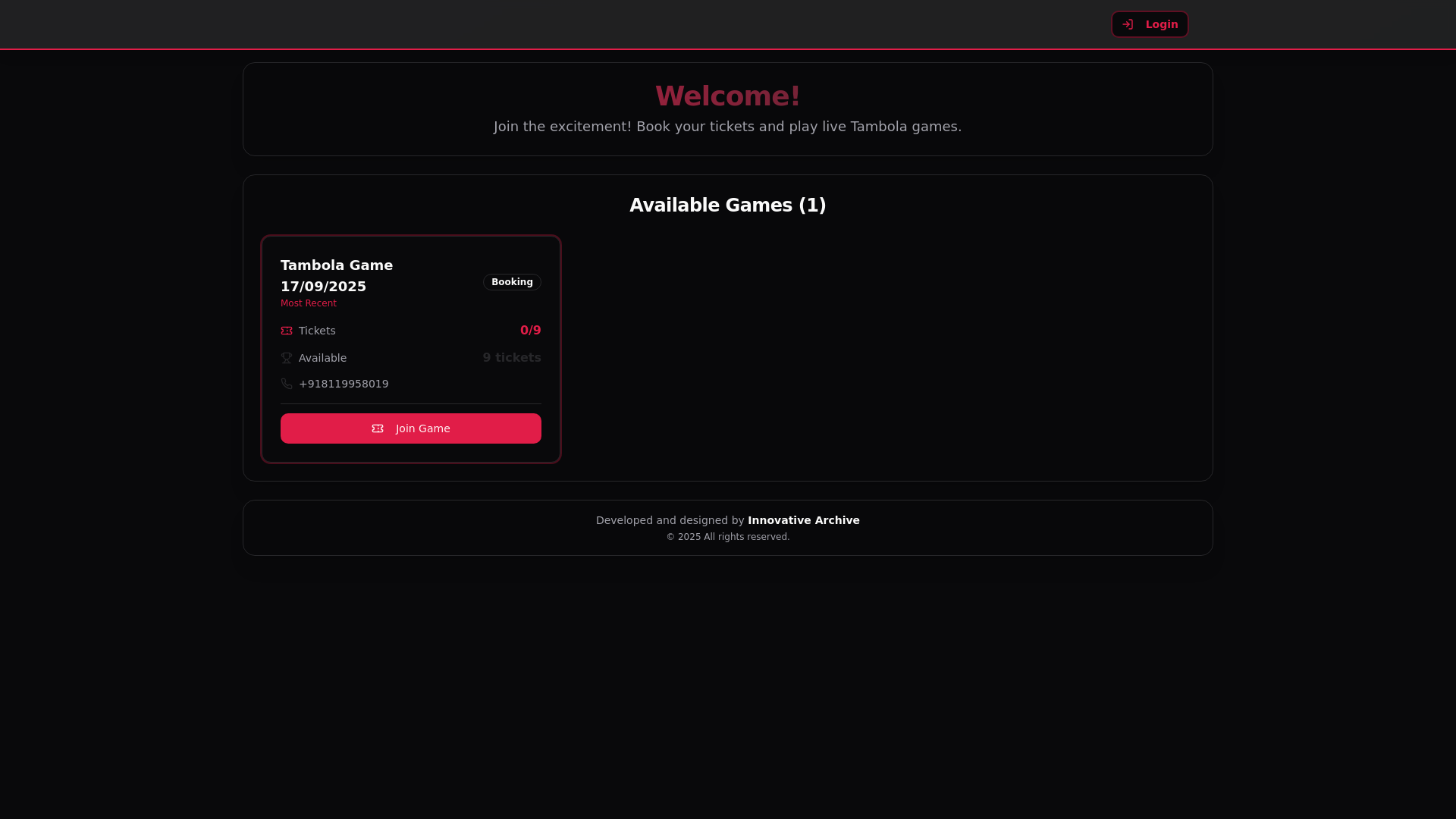This screenshot has width=1456, height=819.
Task: Click the Welcome! heading
Action: 728,96
